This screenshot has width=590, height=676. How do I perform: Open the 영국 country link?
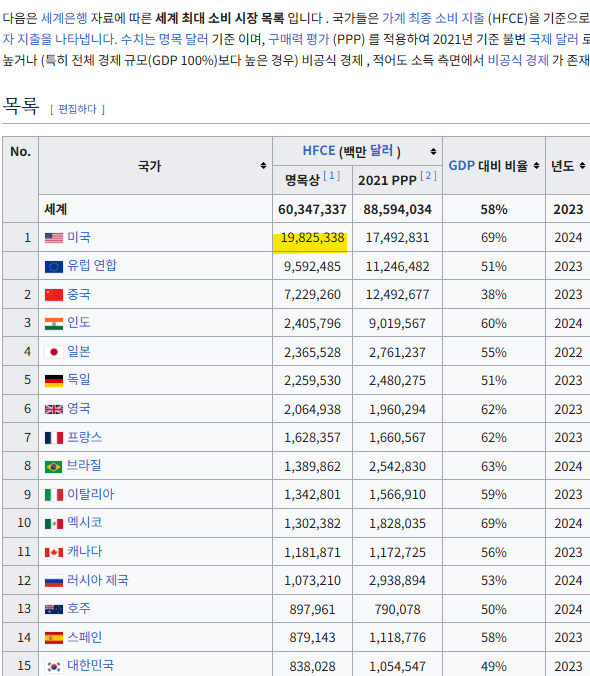tap(79, 408)
